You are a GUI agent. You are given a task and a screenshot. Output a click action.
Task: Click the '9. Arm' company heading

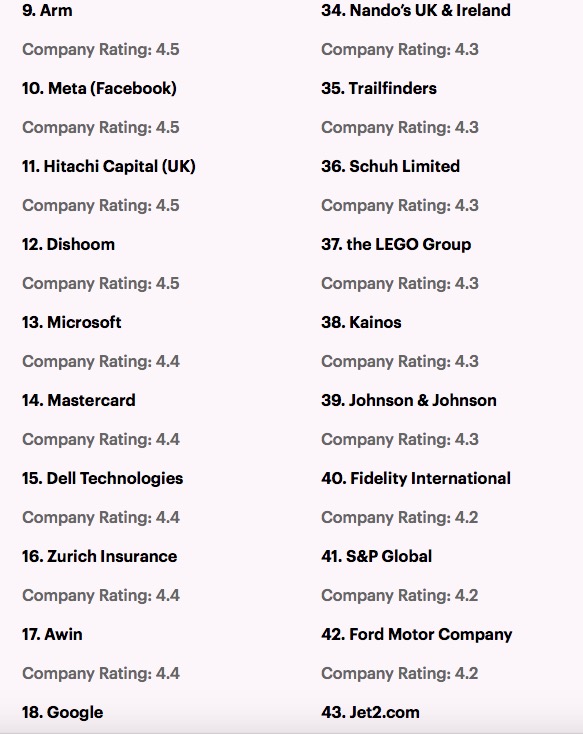pyautogui.click(x=47, y=10)
